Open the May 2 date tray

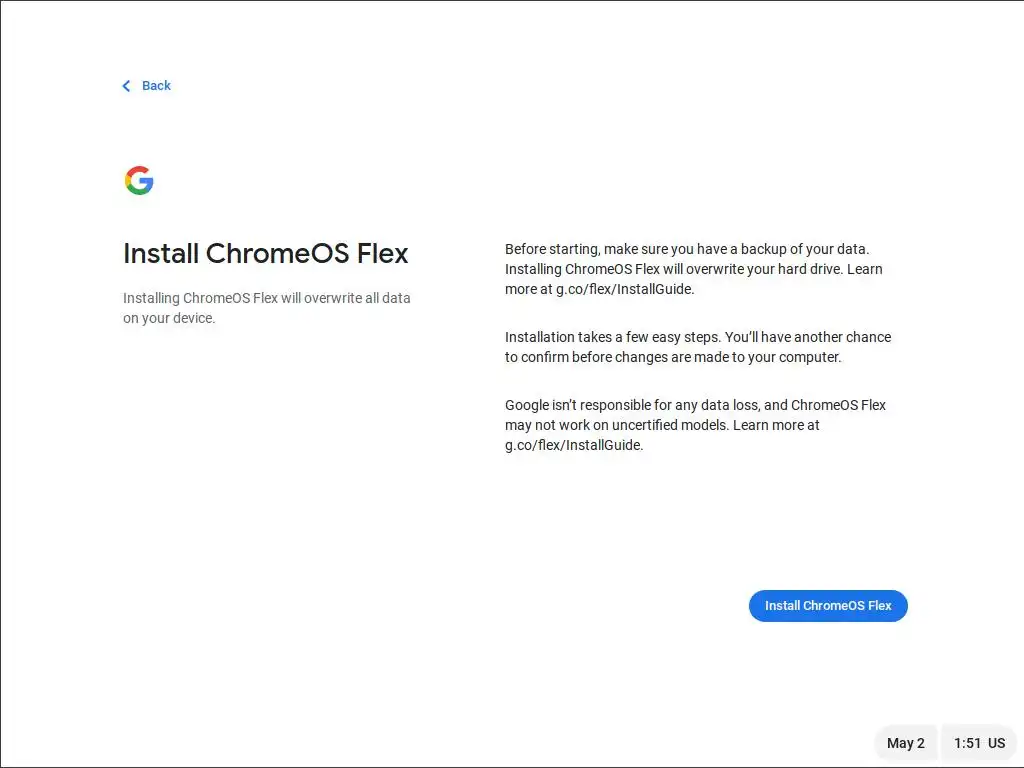905,743
